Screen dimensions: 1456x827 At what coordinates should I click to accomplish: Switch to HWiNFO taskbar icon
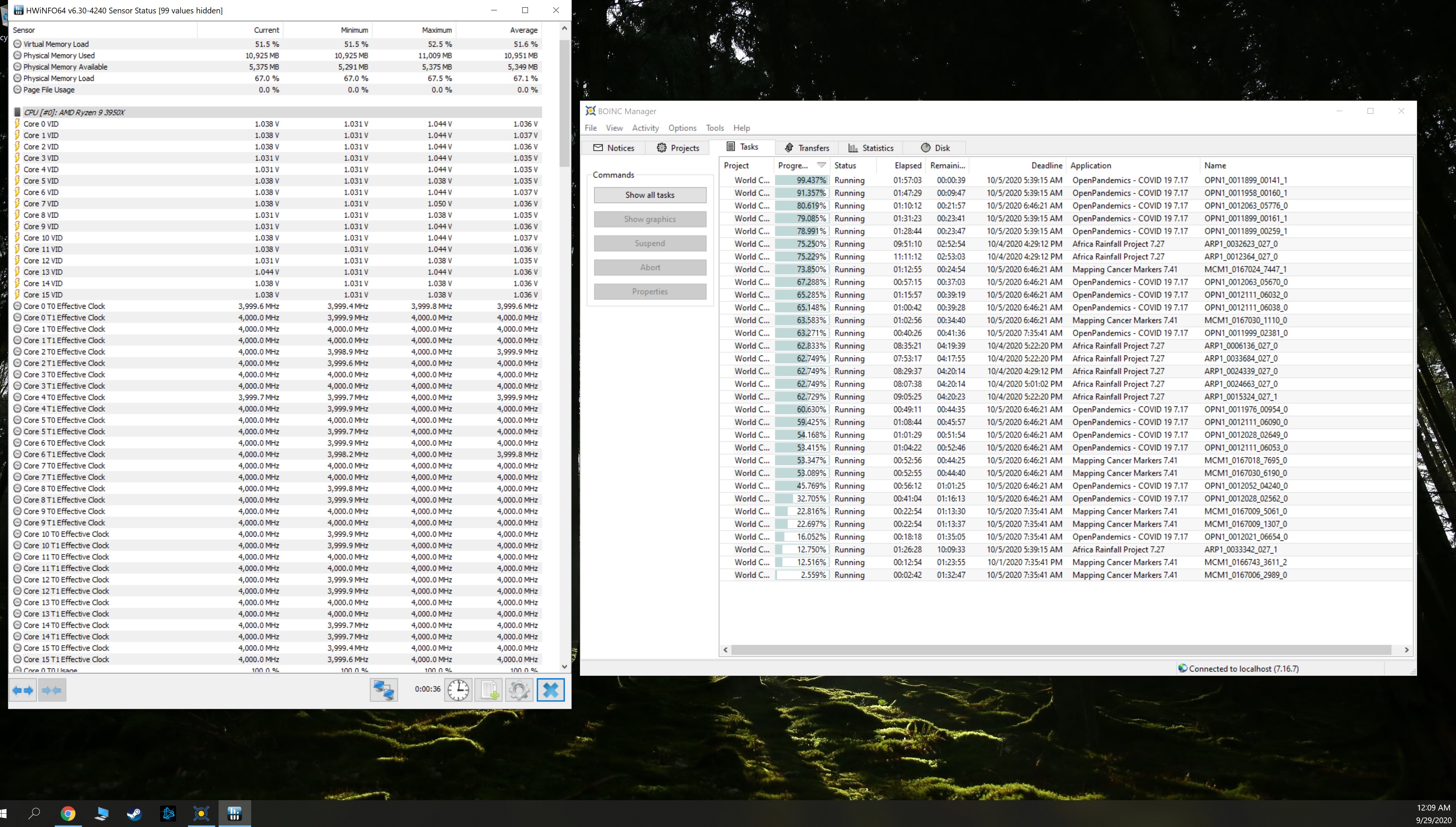point(234,813)
